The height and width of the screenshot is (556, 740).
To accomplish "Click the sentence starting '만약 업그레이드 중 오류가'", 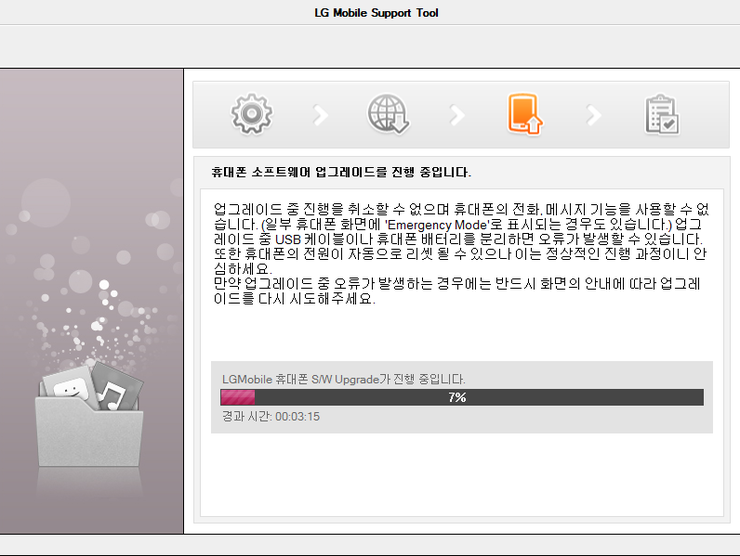I will click(x=457, y=291).
